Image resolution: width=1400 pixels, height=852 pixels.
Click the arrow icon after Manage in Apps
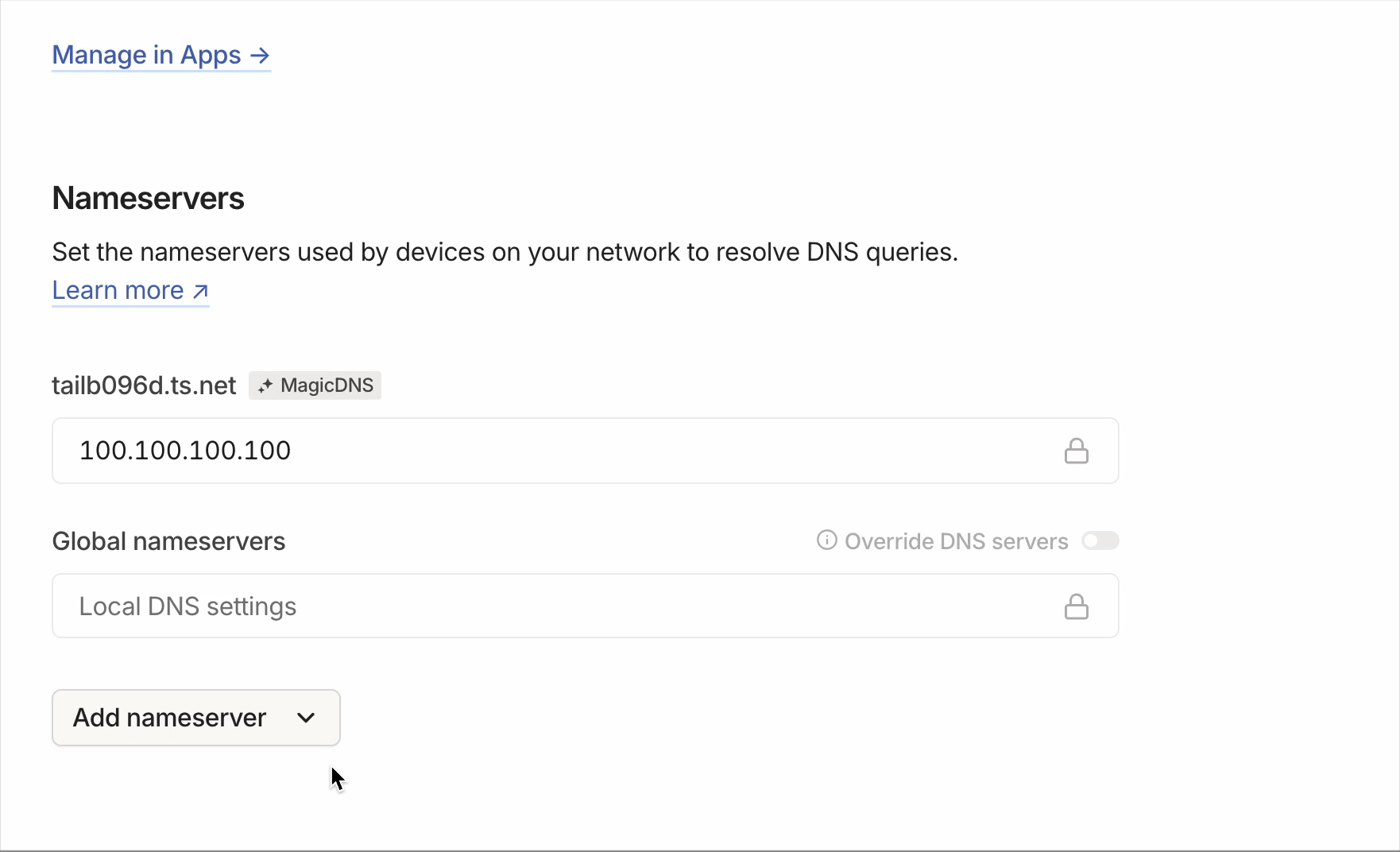259,56
